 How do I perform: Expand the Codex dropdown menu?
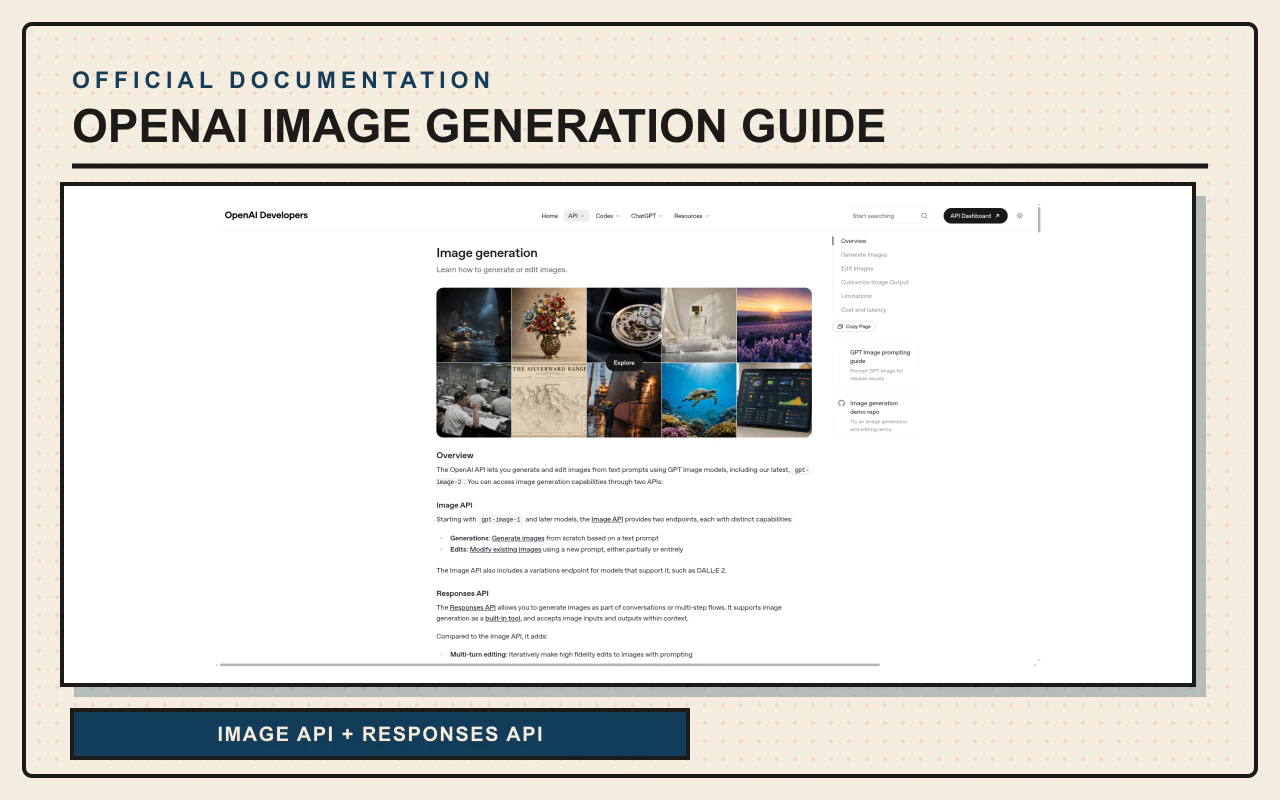point(608,216)
